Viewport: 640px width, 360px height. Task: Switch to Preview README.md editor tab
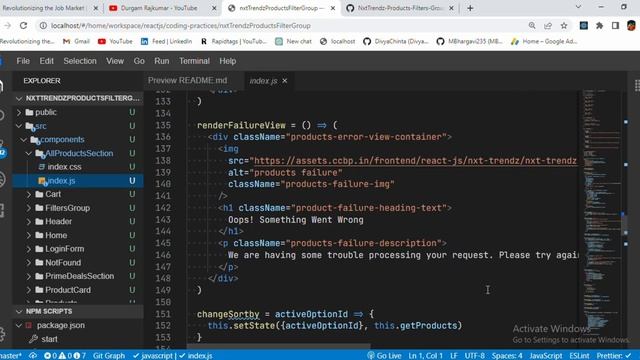(187, 80)
